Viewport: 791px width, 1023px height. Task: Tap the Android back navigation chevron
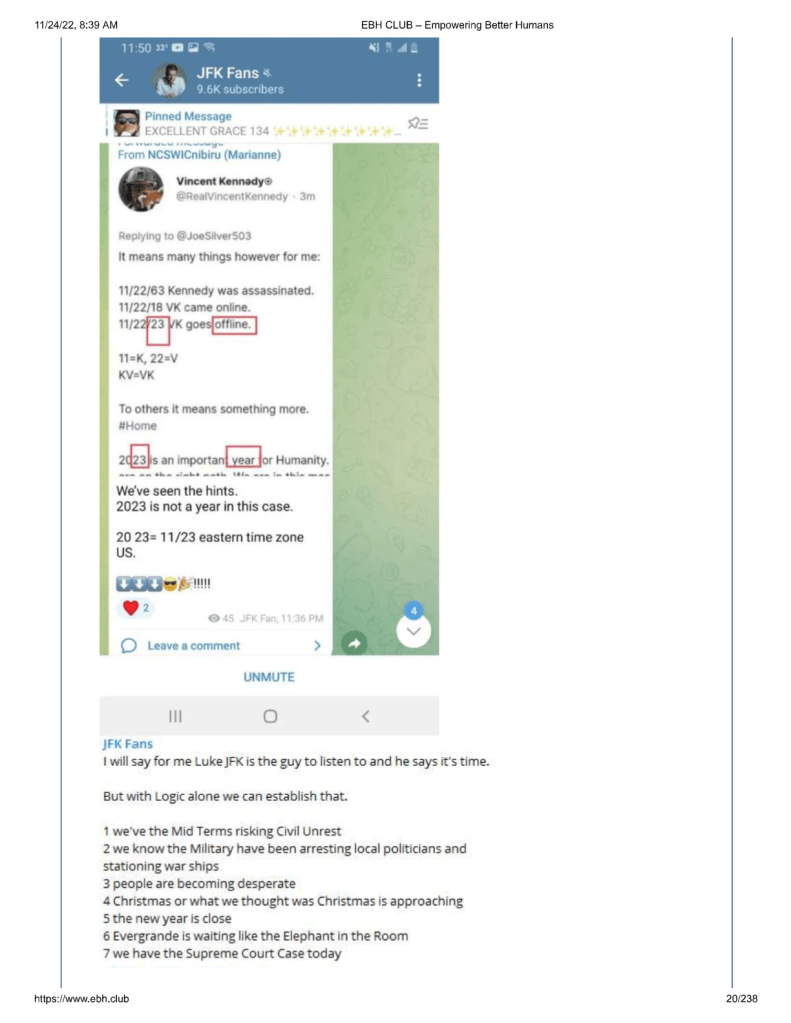[x=365, y=716]
